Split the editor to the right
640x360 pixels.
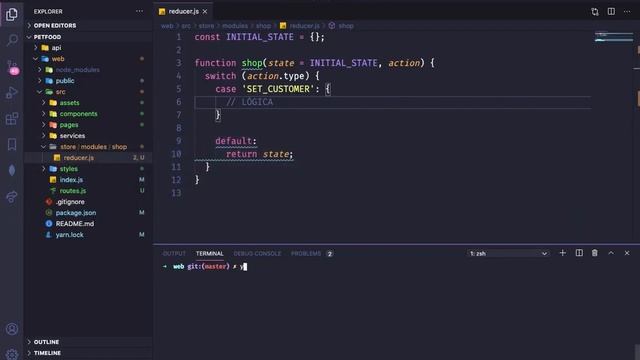click(611, 11)
